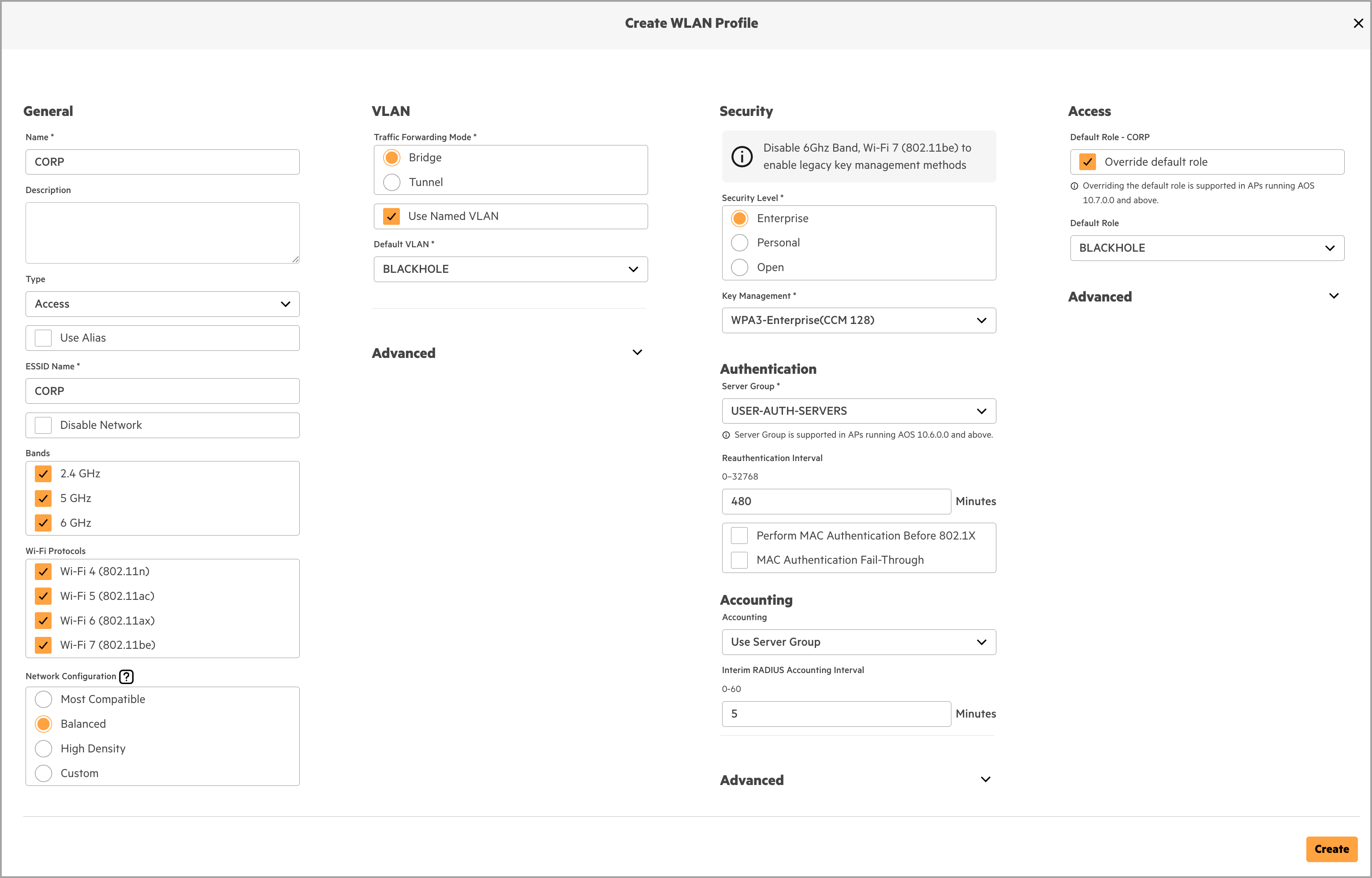Toggle Wi-Fi 4 (802.11n) protocol
Image resolution: width=1372 pixels, height=878 pixels.
coord(43,571)
